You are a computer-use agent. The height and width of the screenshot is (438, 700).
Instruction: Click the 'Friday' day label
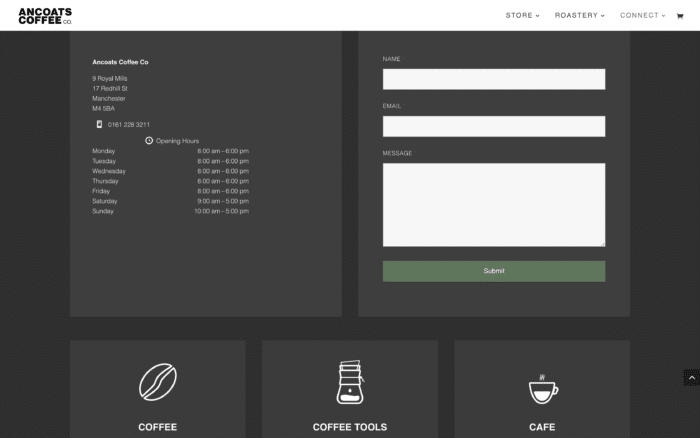[101, 191]
